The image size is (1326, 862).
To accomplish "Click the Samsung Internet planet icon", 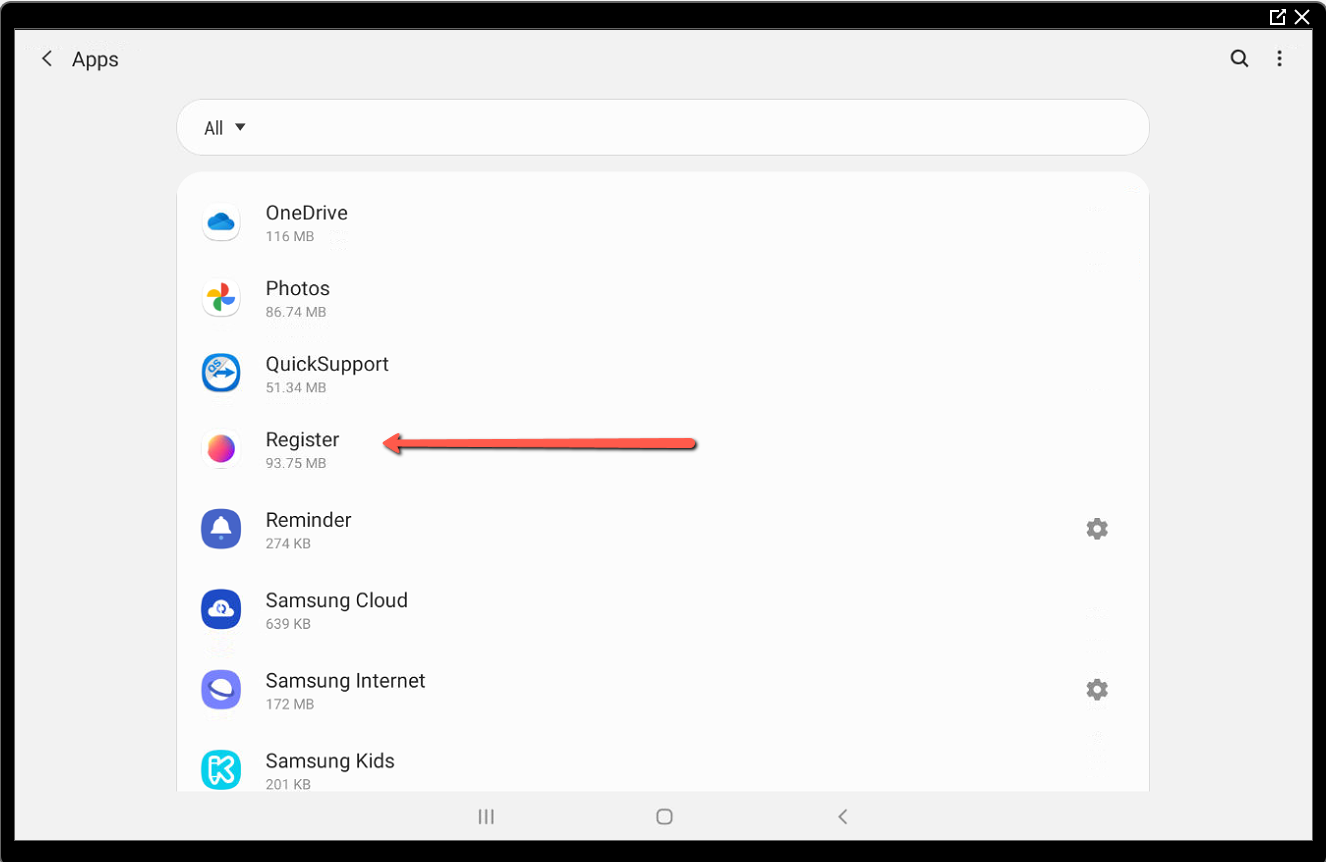I will 221,690.
